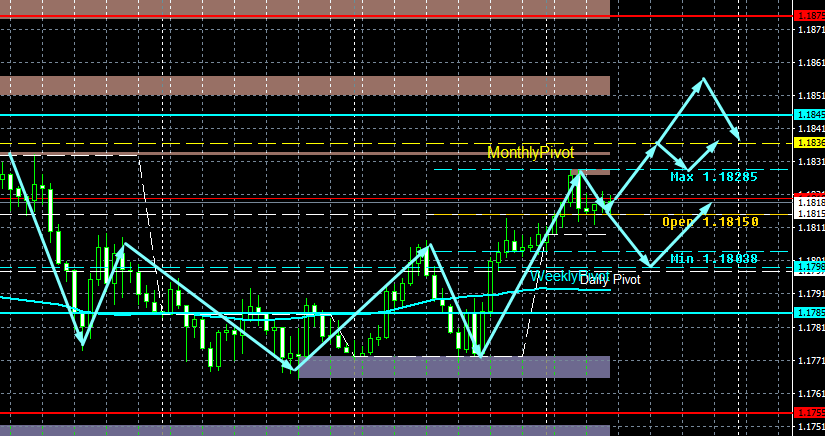The width and height of the screenshot is (825, 436).
Task: Click the 1.1851 price axis value
Action: coord(811,96)
